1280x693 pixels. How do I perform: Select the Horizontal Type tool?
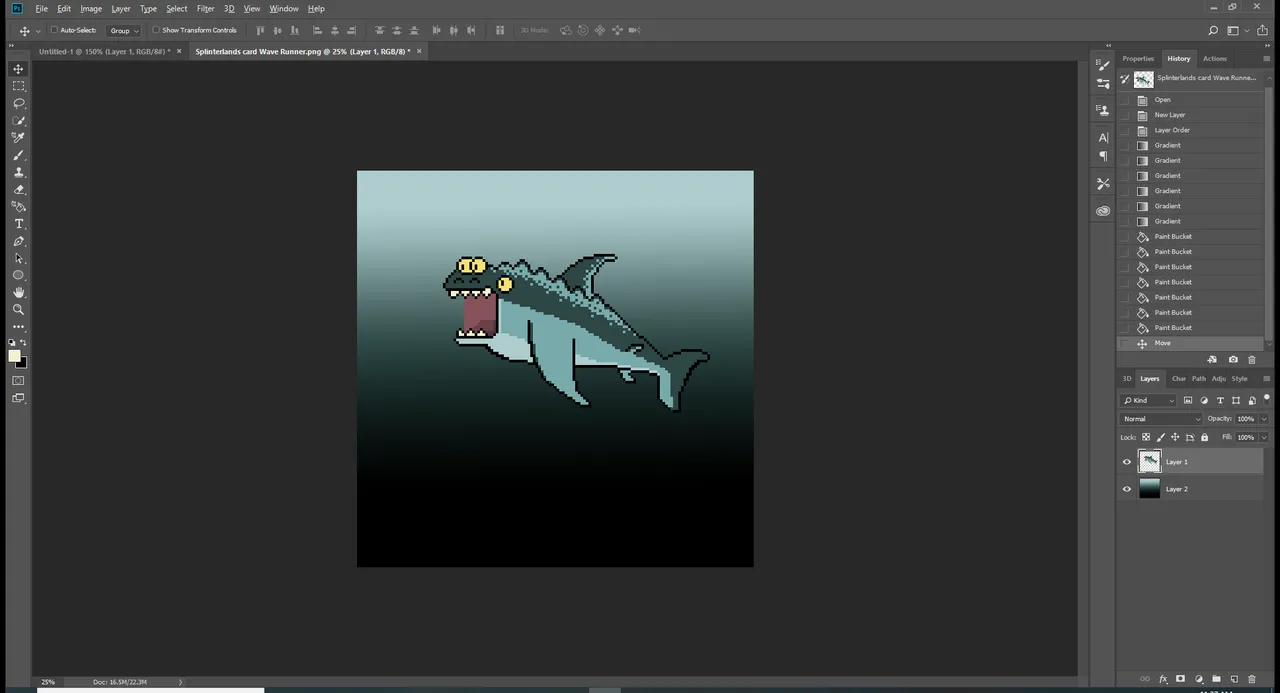18,224
